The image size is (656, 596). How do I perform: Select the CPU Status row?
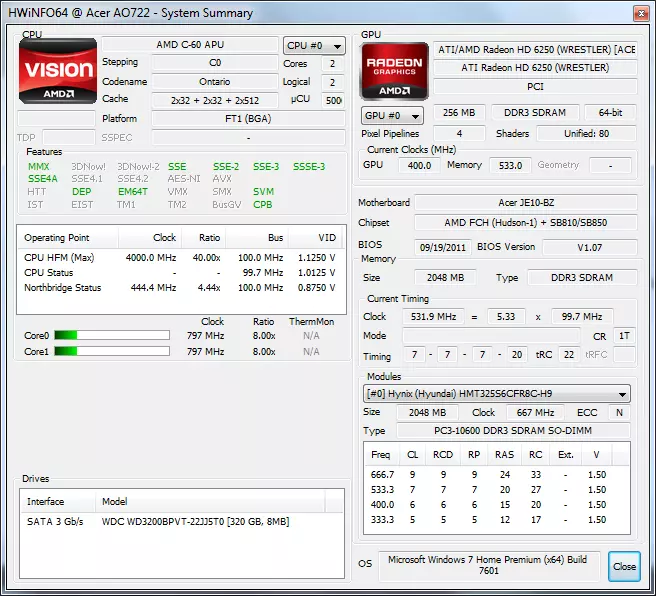click(180, 273)
